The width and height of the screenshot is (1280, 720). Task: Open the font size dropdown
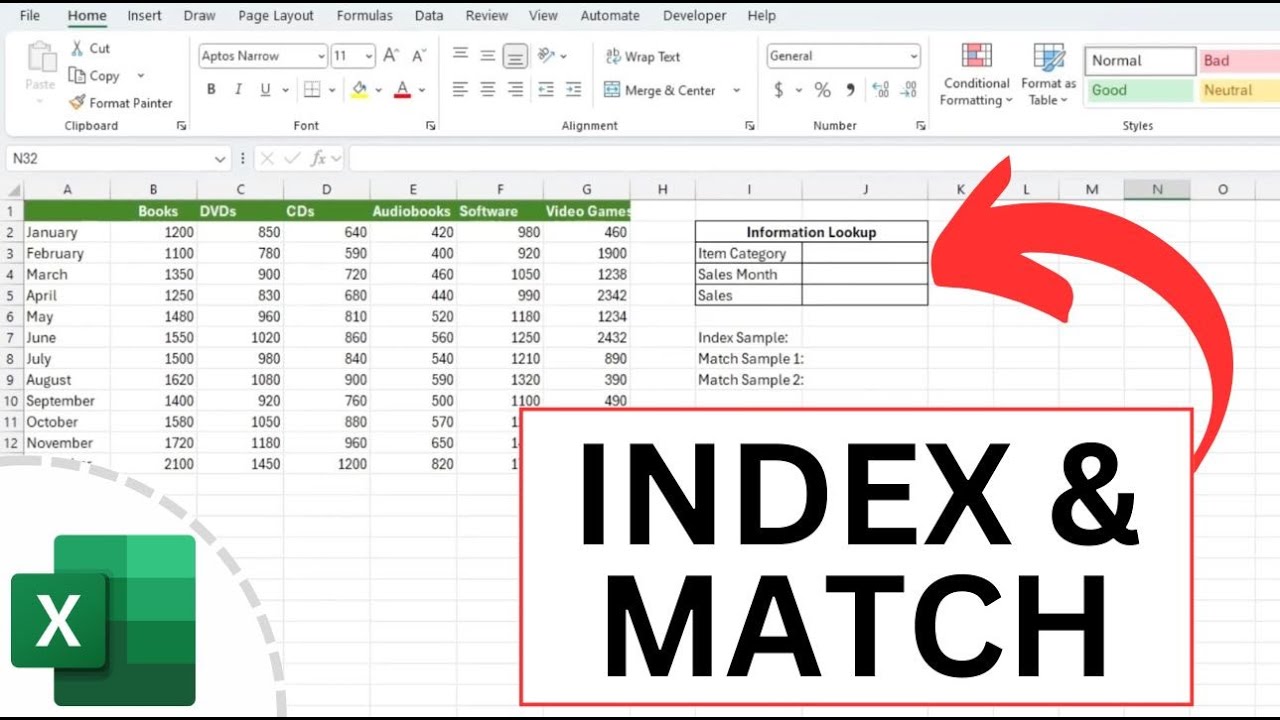coord(369,57)
